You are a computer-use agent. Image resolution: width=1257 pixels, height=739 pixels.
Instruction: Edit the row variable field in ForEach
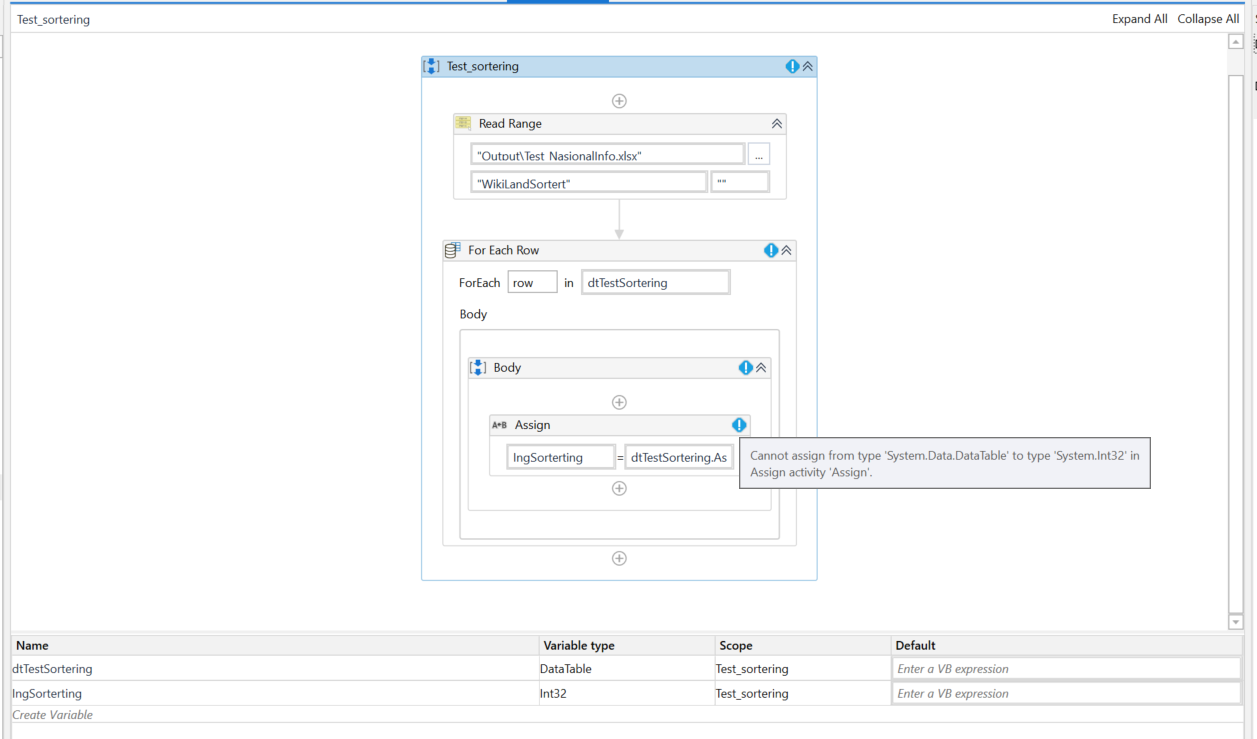click(x=532, y=282)
